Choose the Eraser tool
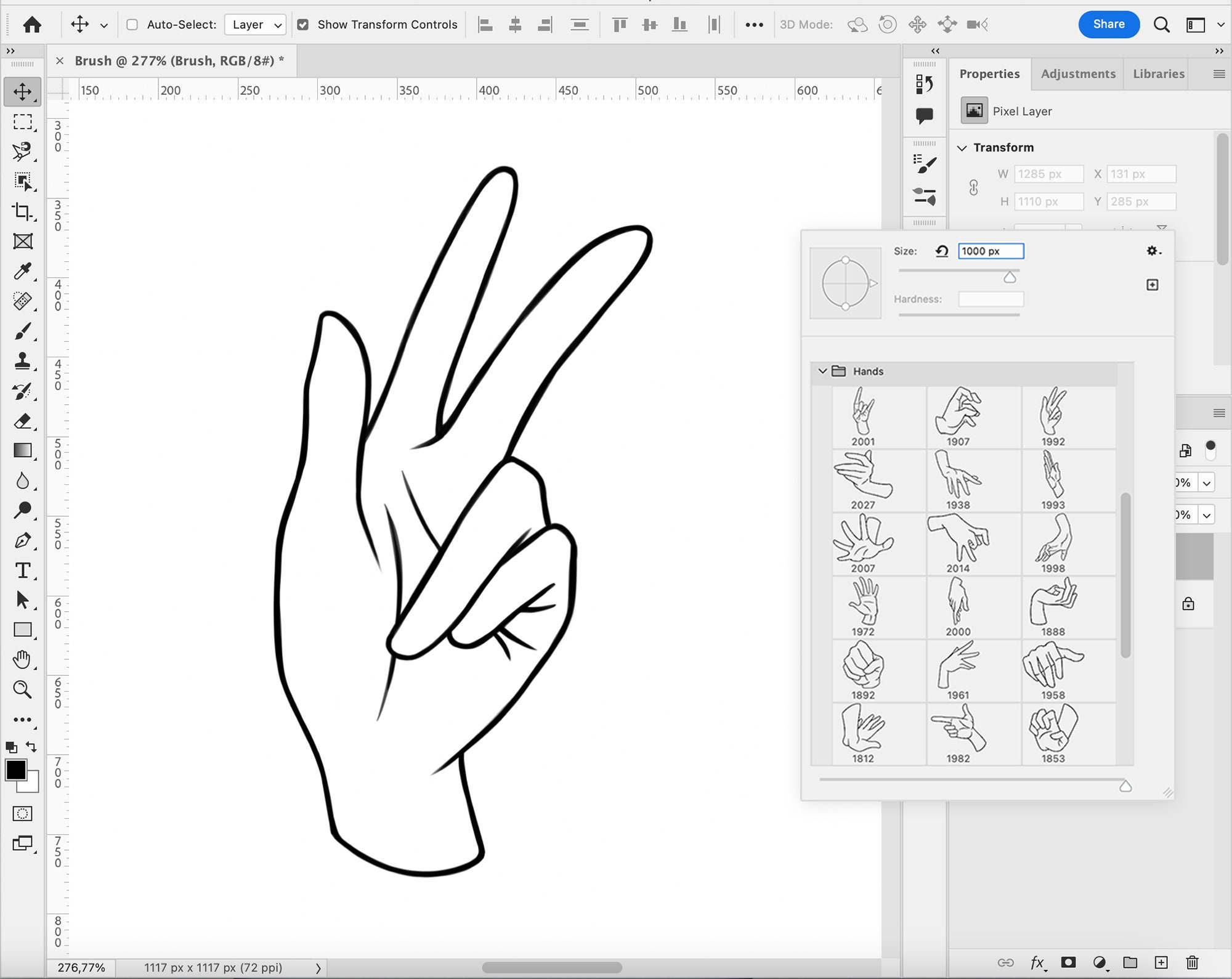 [x=23, y=422]
